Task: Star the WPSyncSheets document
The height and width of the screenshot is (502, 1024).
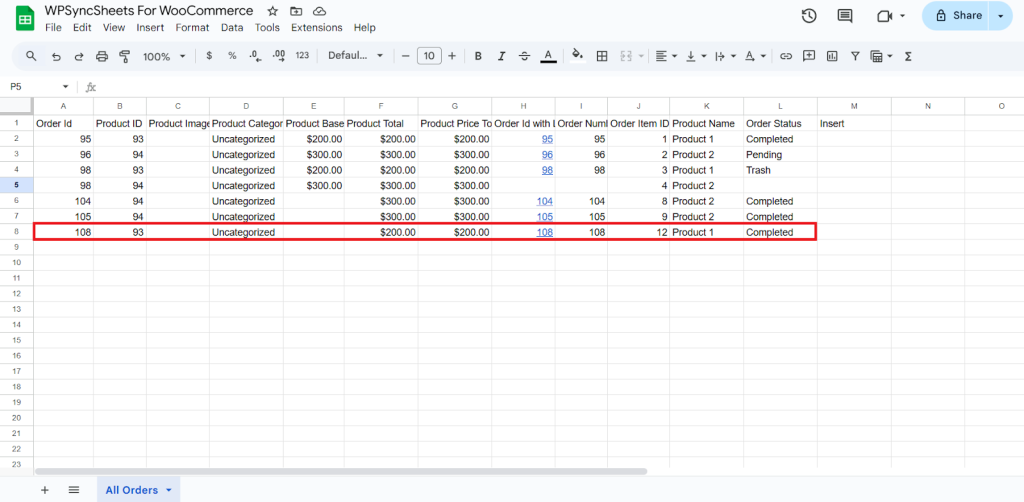Action: 273,11
